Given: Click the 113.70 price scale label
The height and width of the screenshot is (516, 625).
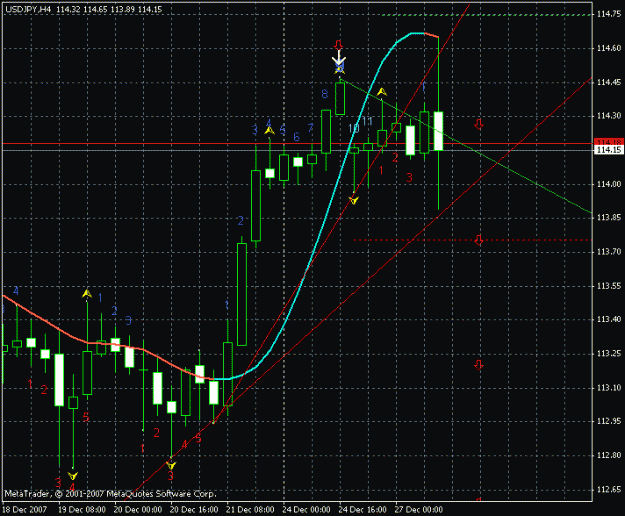Looking at the screenshot, I should click(x=609, y=251).
